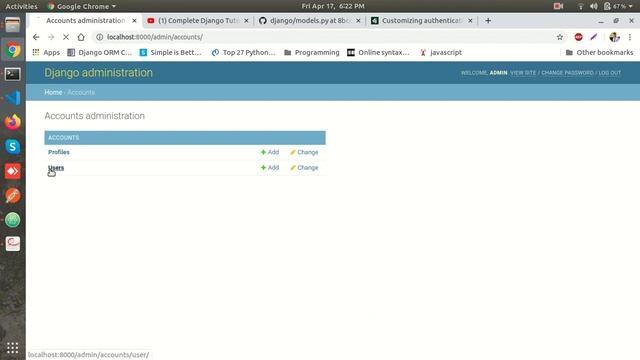Open Terminal from the dock
640x360 pixels.
[13, 74]
